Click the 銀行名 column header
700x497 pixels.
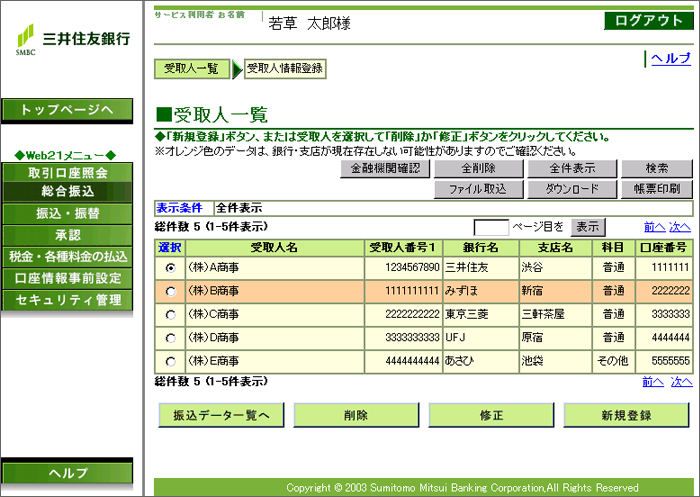(x=481, y=248)
